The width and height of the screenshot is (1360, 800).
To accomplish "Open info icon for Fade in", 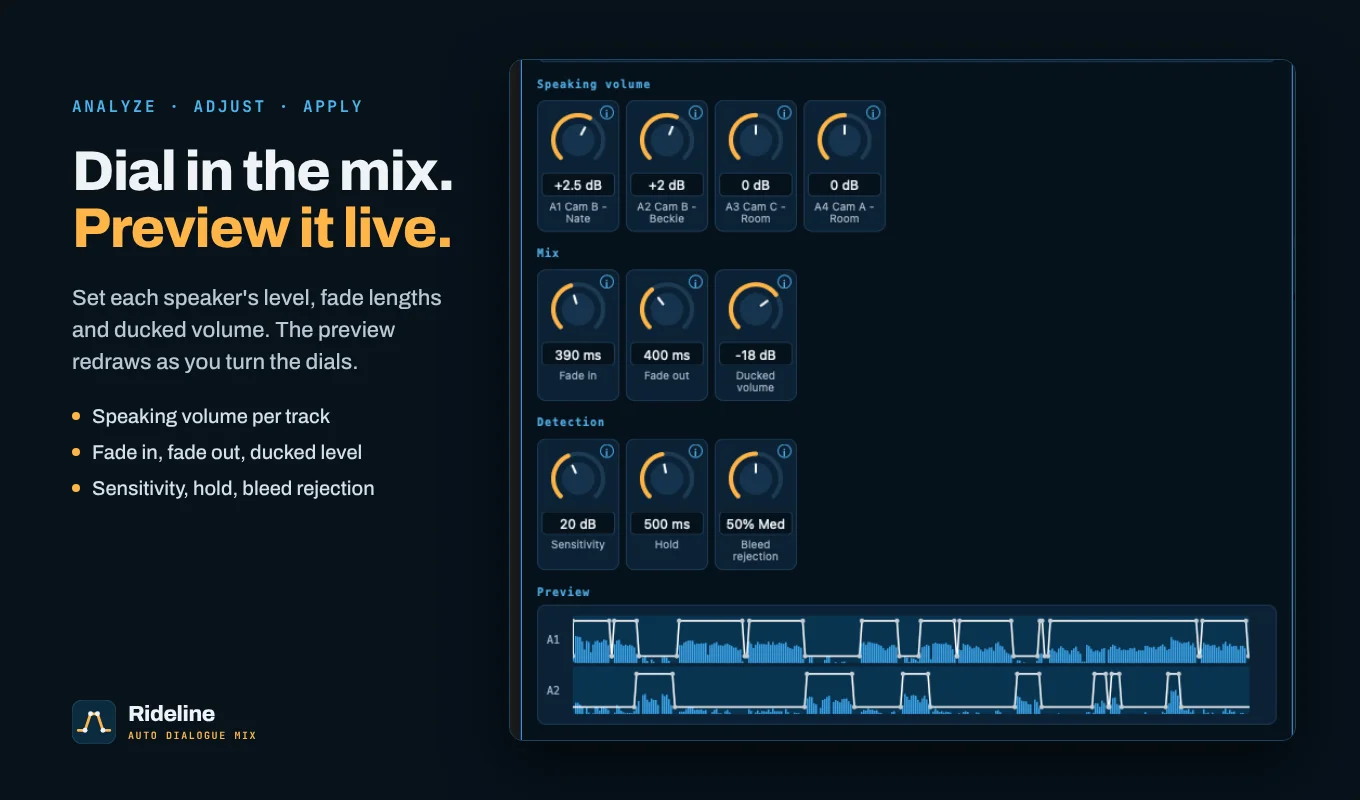I will click(606, 282).
